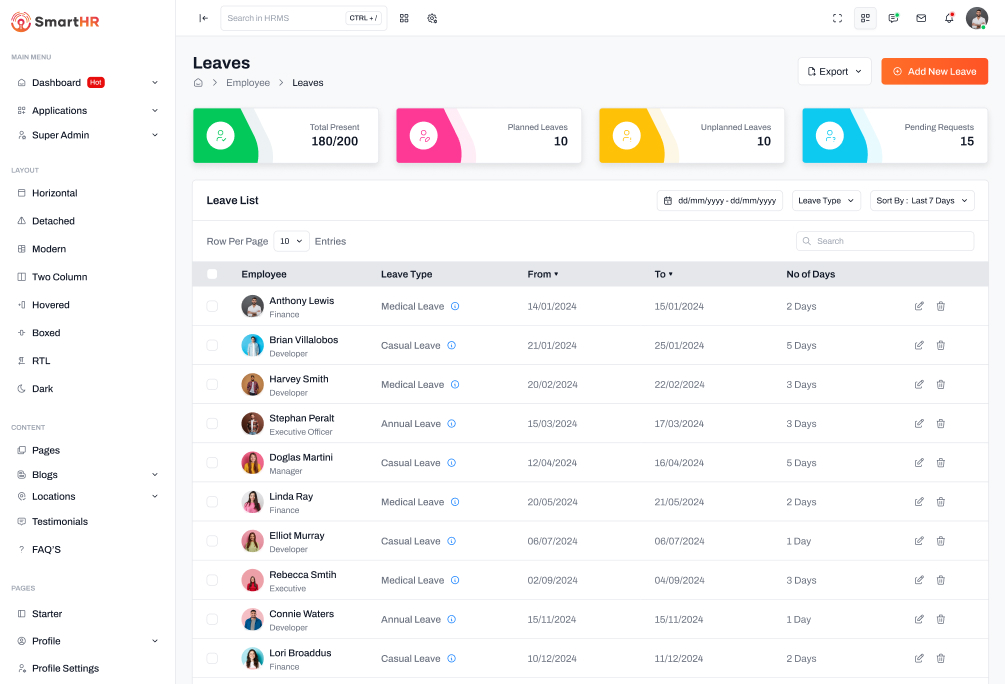
Task: Delete Brian Villalobos leave with trash icon
Action: [940, 345]
